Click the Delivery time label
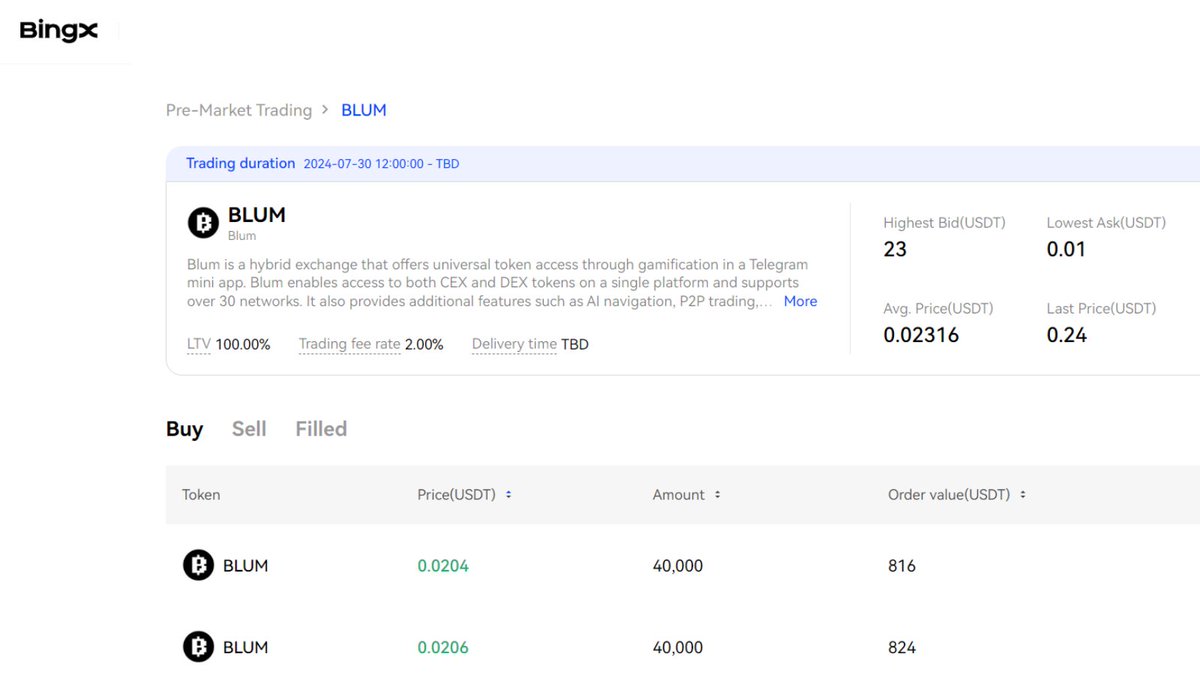The height and width of the screenshot is (675, 1200). pos(514,344)
